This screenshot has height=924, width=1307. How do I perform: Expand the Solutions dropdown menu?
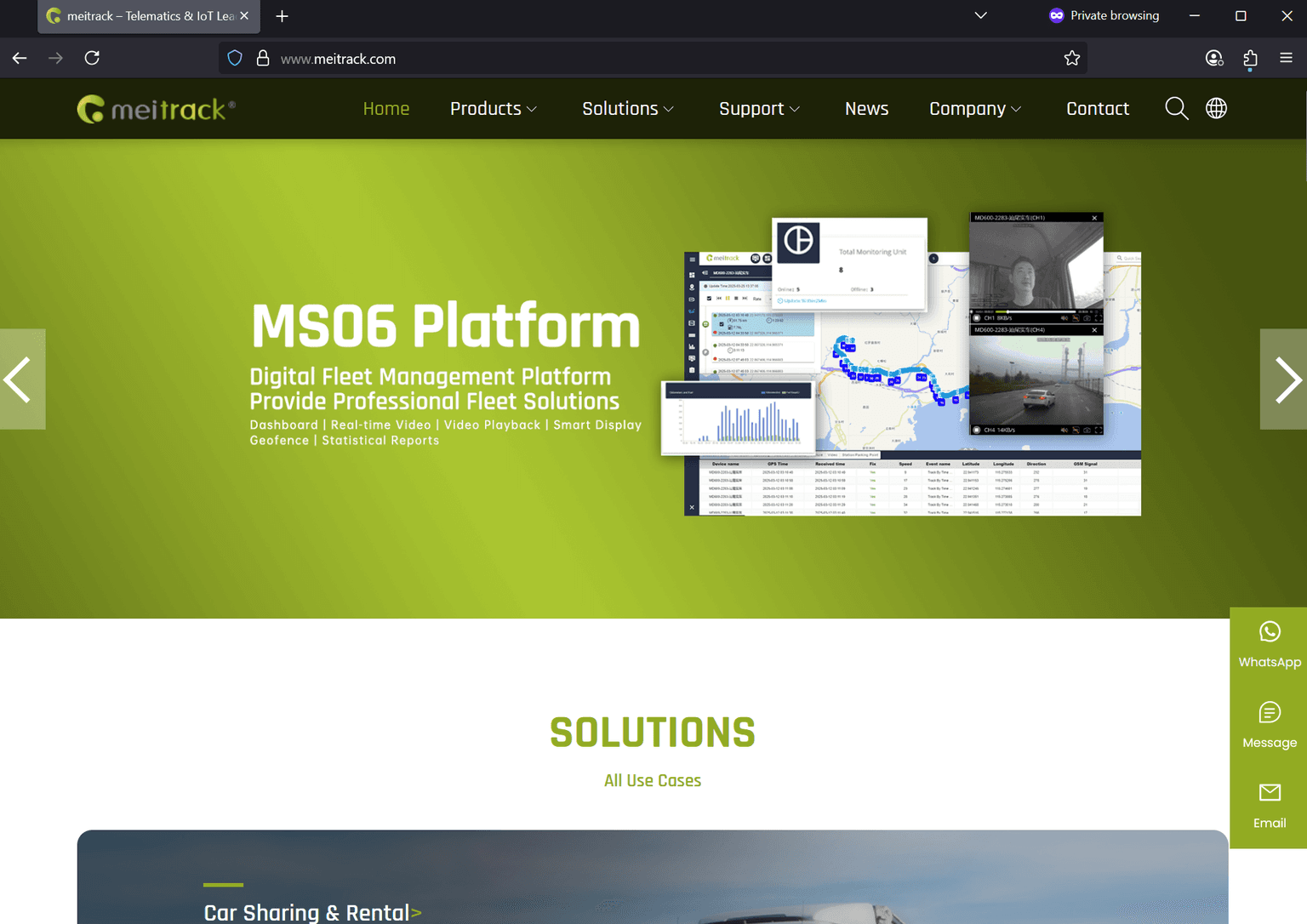[627, 109]
